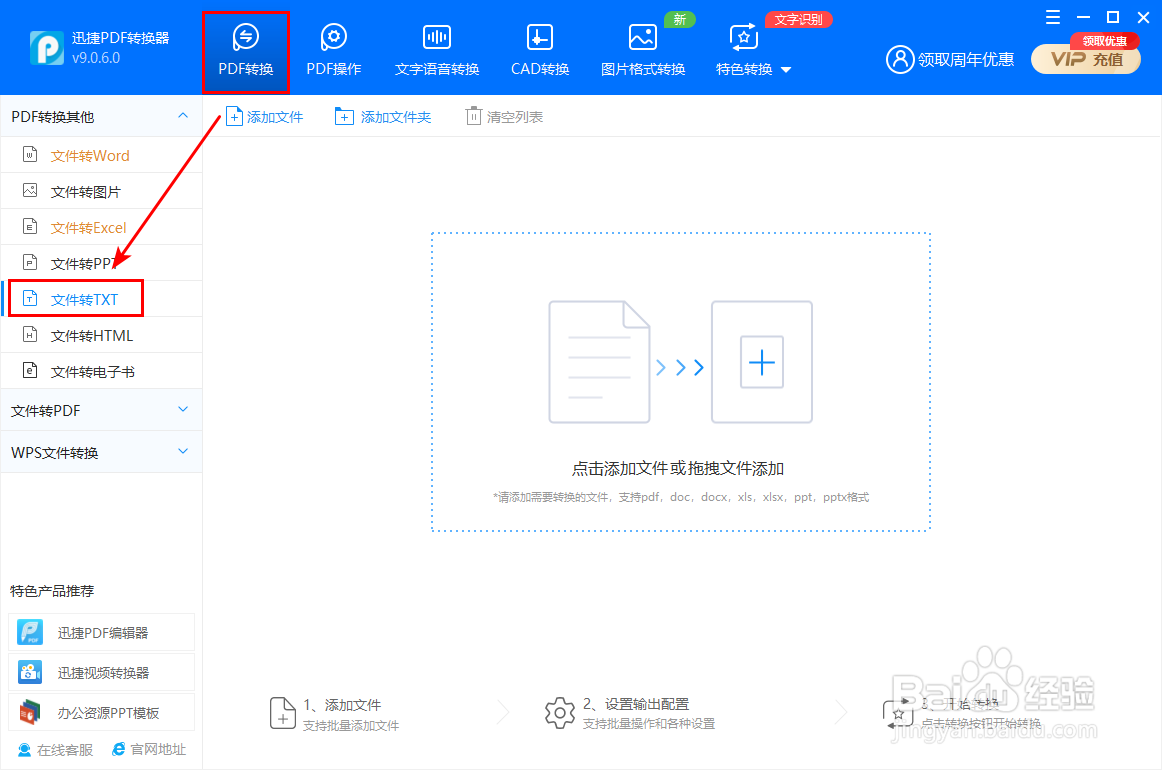Viewport: 1162px width, 770px height.
Task: Click the 迅捷PDF编辑器 icon
Action: click(x=30, y=632)
